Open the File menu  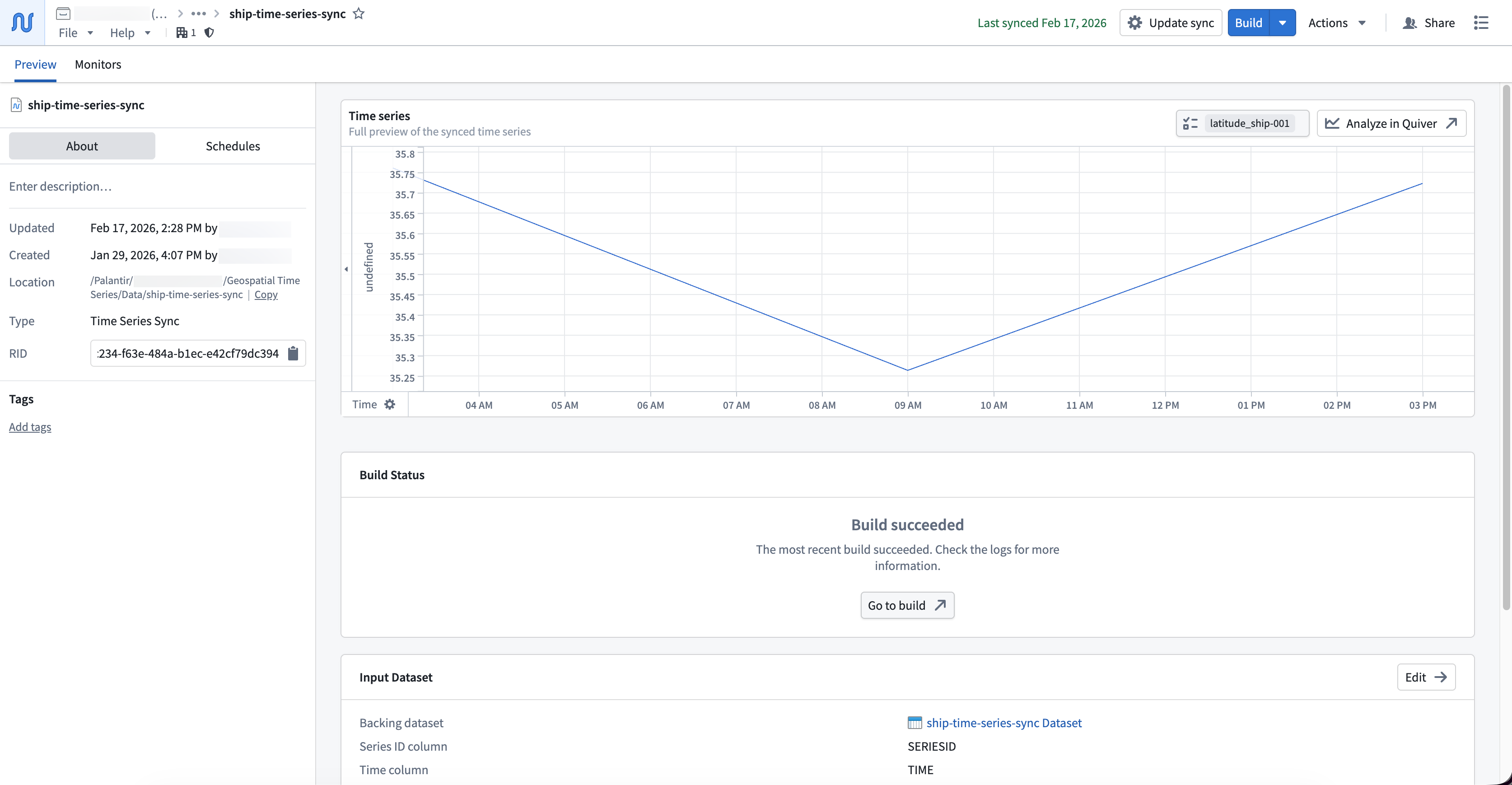pos(74,33)
